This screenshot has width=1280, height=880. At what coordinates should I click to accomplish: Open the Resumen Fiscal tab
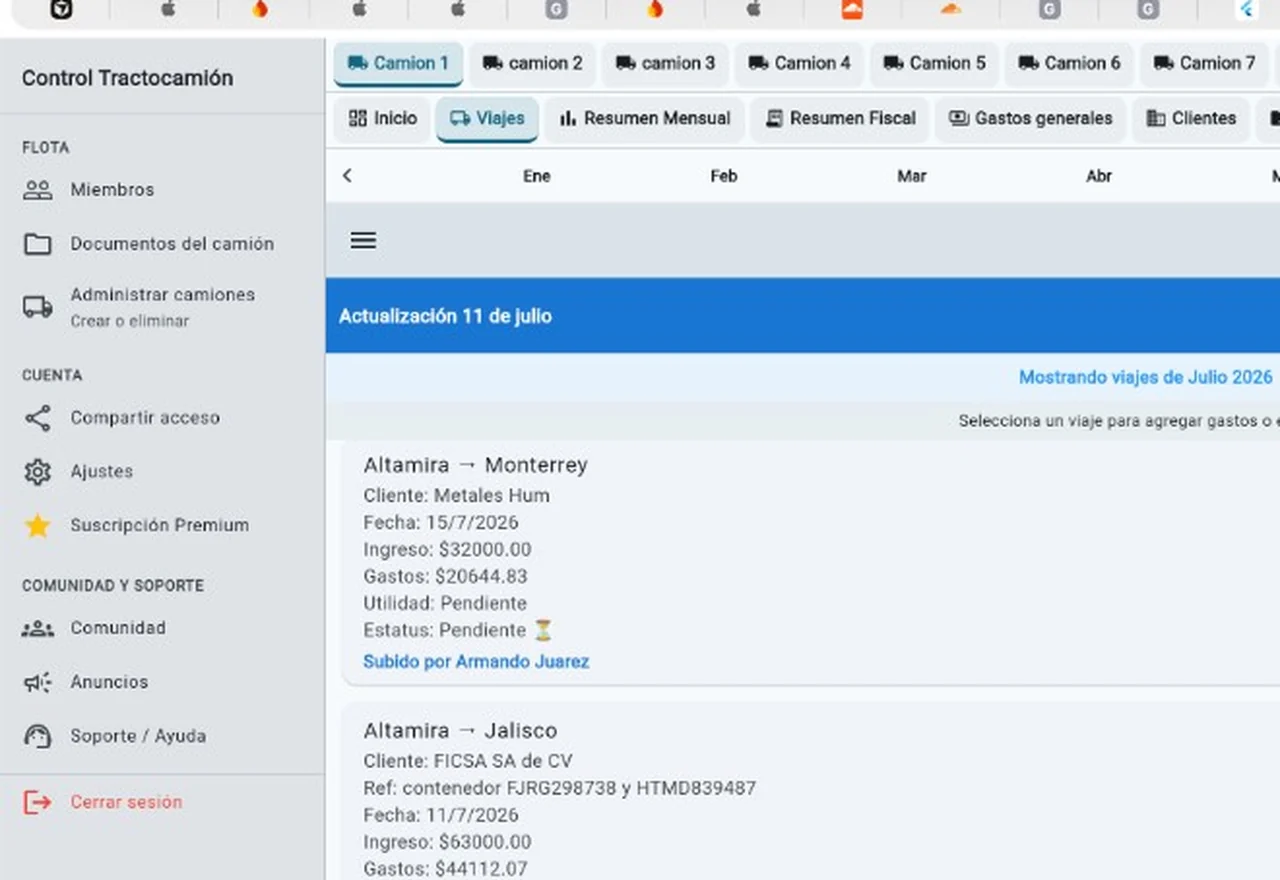pos(840,119)
